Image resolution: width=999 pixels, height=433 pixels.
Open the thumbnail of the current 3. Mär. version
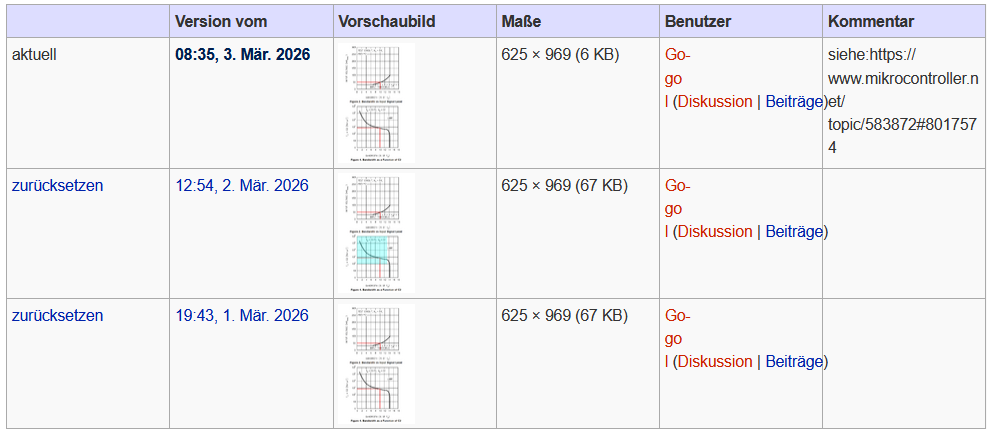tap(375, 103)
